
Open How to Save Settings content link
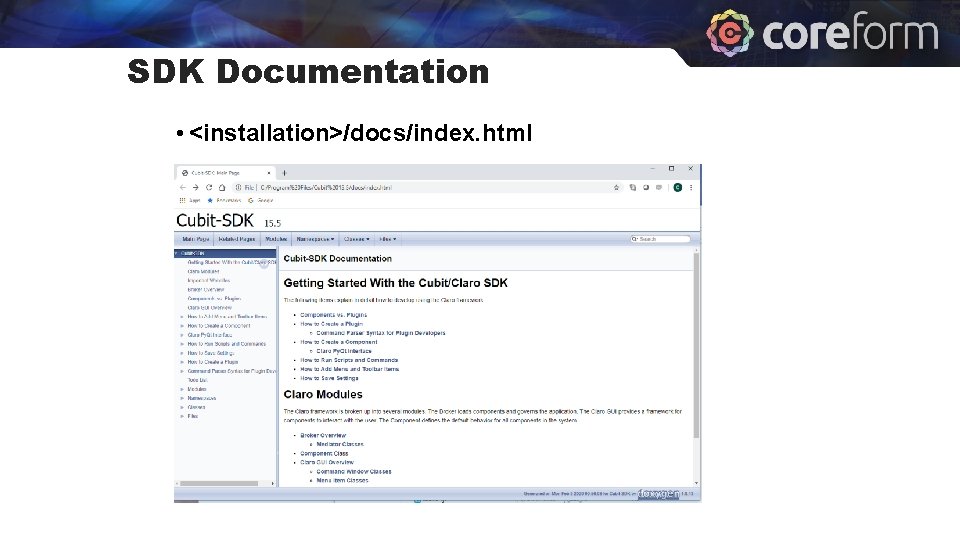(x=329, y=378)
